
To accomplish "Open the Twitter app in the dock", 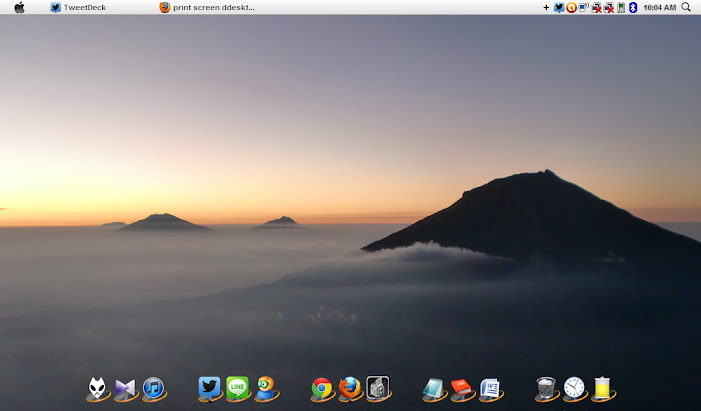I will (209, 387).
